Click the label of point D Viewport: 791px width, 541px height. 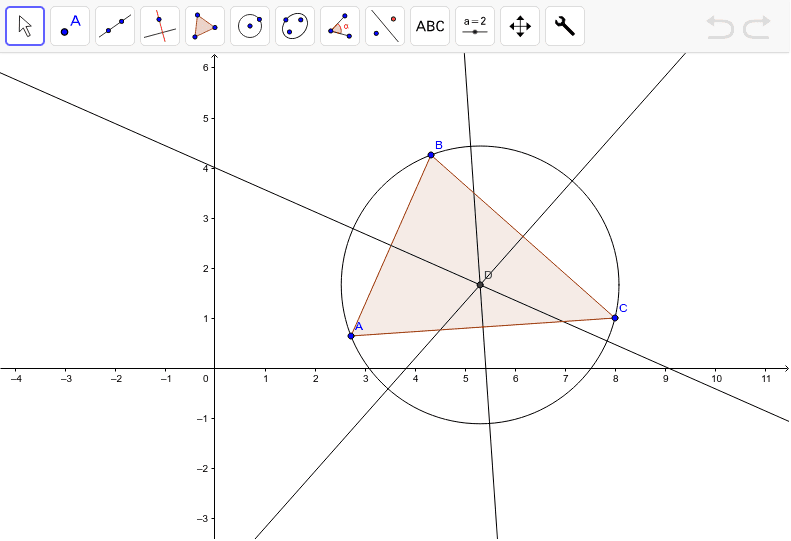coord(488,275)
